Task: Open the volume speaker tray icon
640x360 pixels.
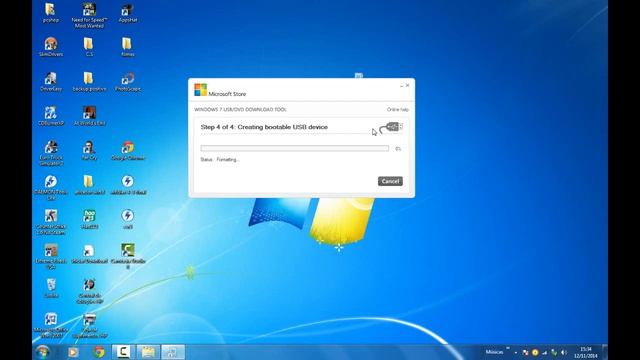Action: (x=564, y=352)
